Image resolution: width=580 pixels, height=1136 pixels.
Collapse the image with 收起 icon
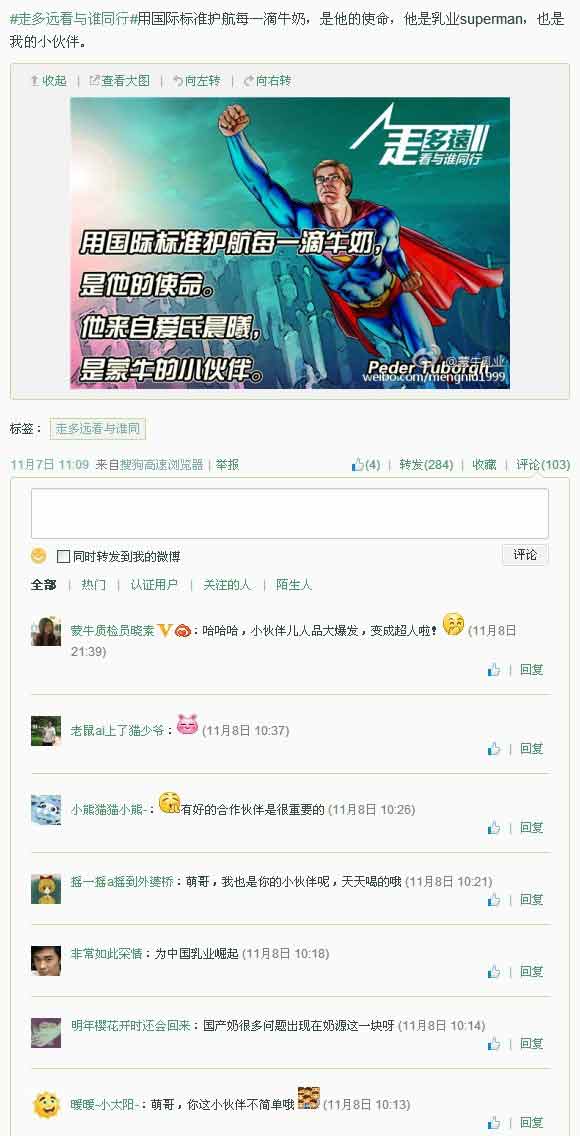(48, 81)
